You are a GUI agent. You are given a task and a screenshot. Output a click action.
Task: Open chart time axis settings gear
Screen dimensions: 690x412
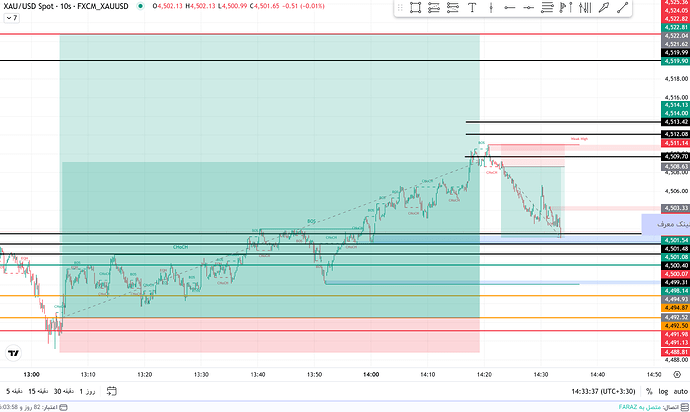(x=677, y=375)
